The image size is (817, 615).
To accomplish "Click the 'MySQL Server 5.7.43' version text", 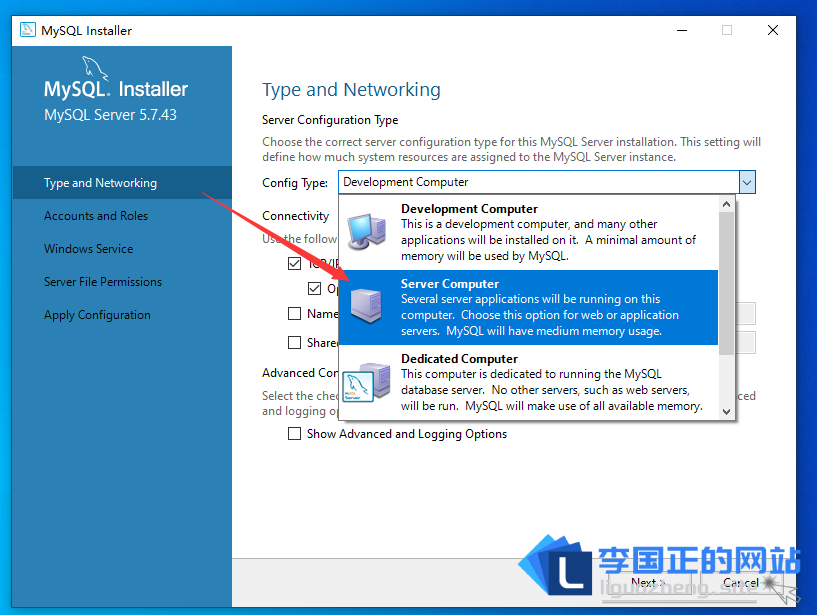I will coord(110,115).
